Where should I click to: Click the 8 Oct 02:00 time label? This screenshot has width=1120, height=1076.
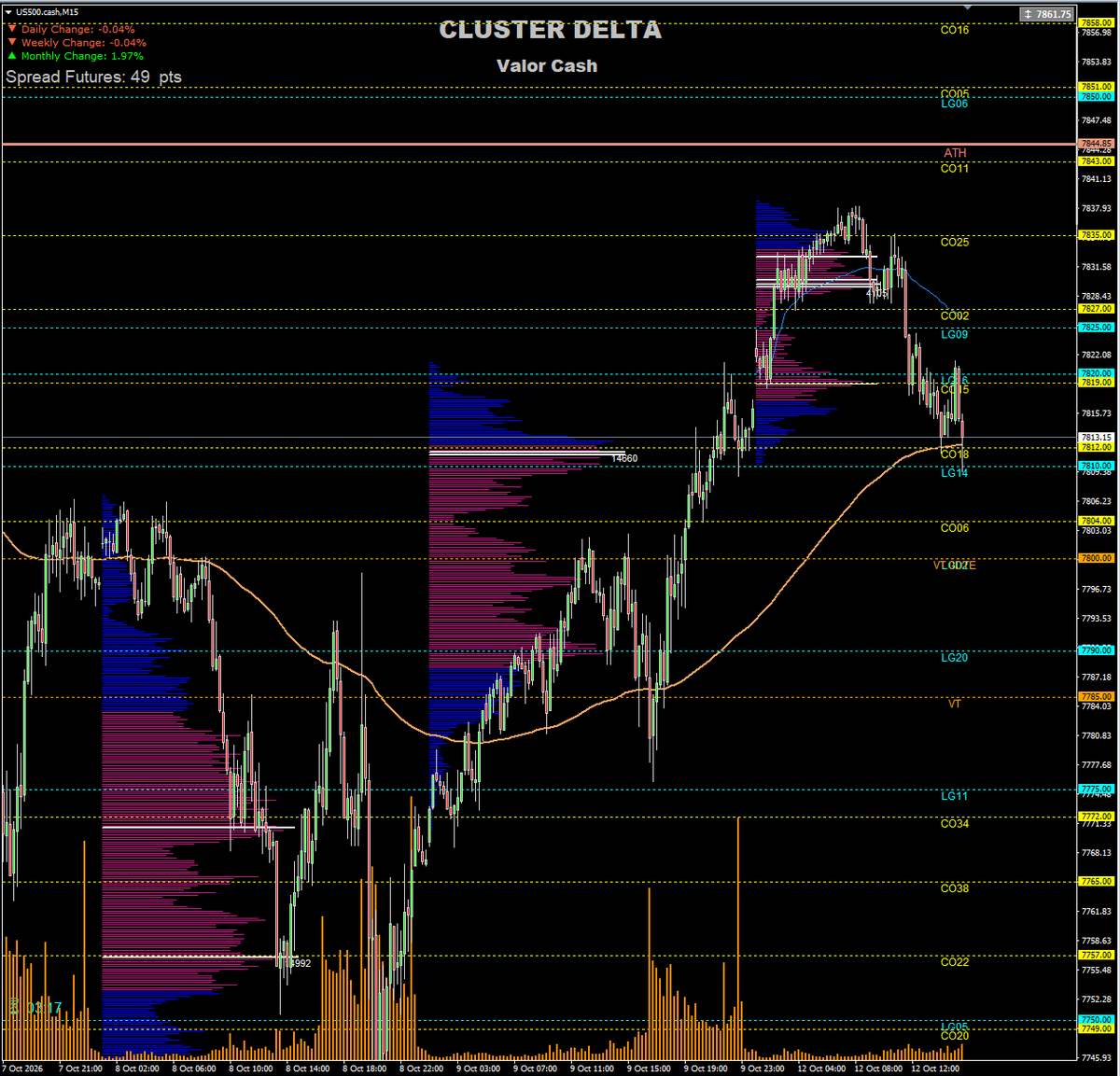[137, 1069]
